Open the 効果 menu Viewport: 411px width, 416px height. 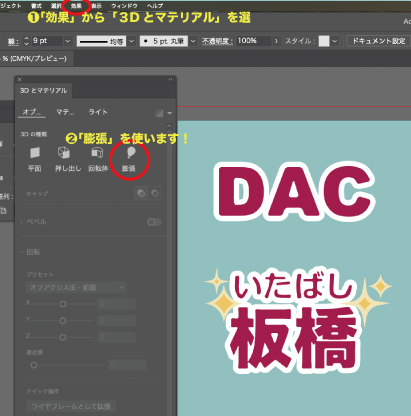click(x=76, y=6)
